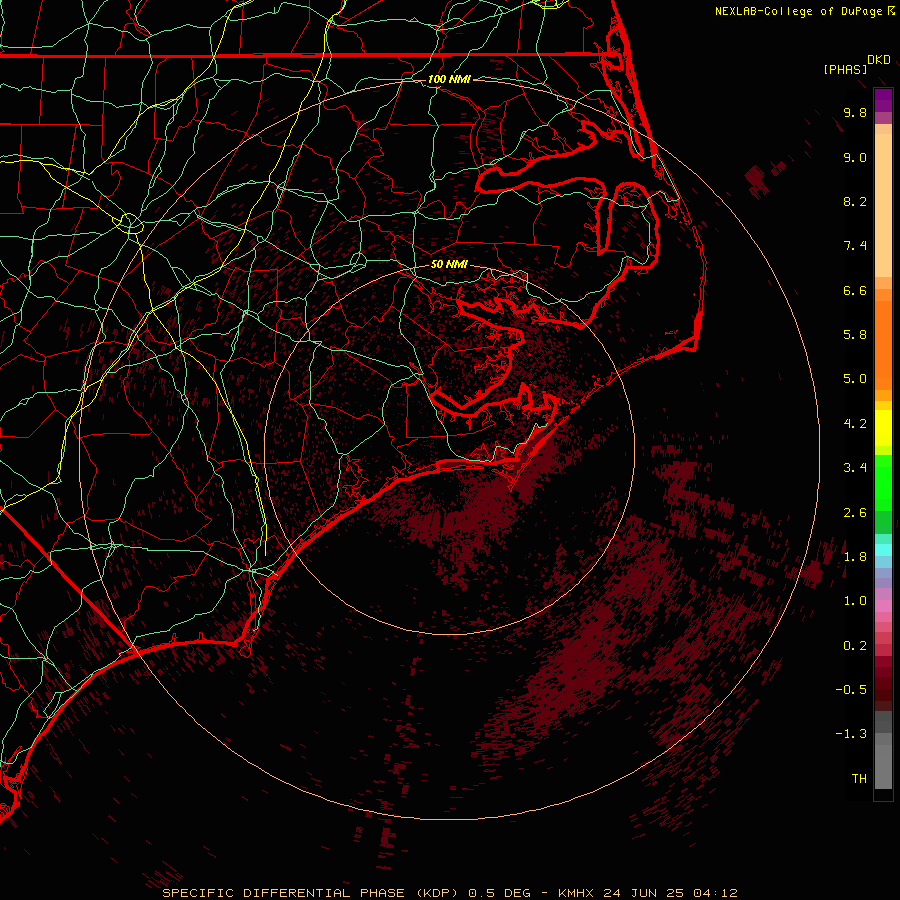Pick the yellow segment of the color bar

pyautogui.click(x=883, y=428)
